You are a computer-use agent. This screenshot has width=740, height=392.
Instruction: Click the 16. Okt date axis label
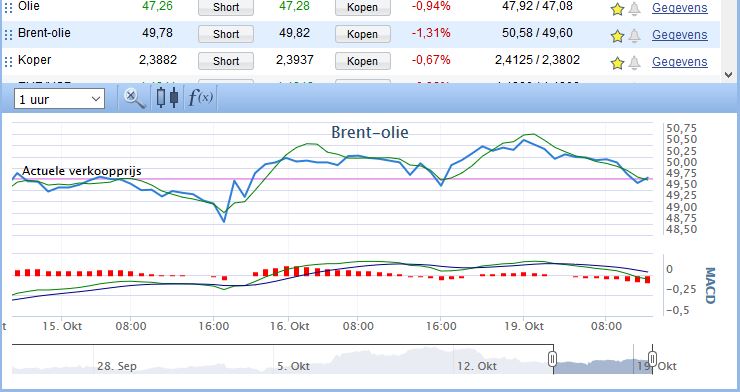[x=289, y=326]
